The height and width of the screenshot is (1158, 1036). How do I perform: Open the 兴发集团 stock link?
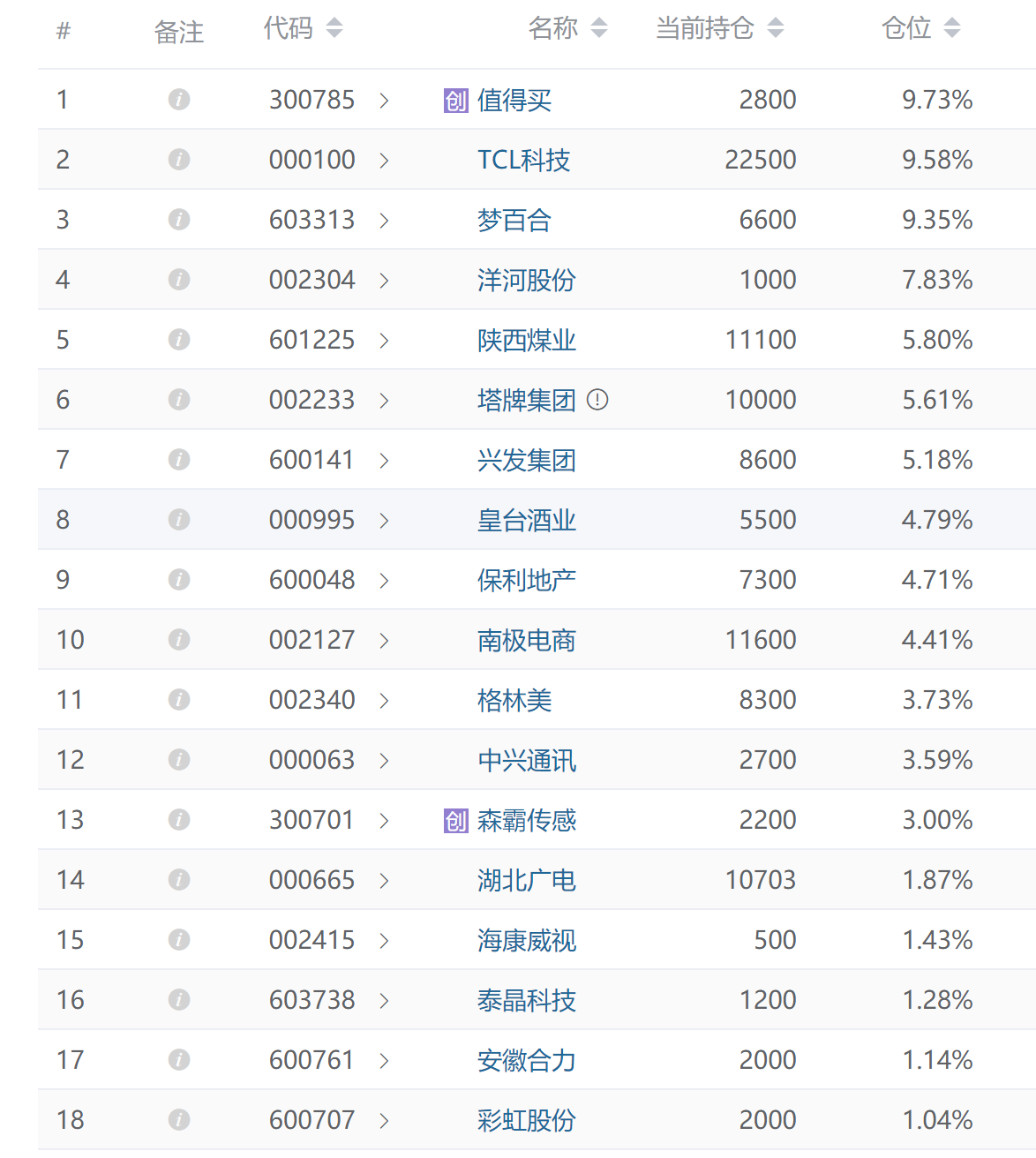pyautogui.click(x=527, y=461)
